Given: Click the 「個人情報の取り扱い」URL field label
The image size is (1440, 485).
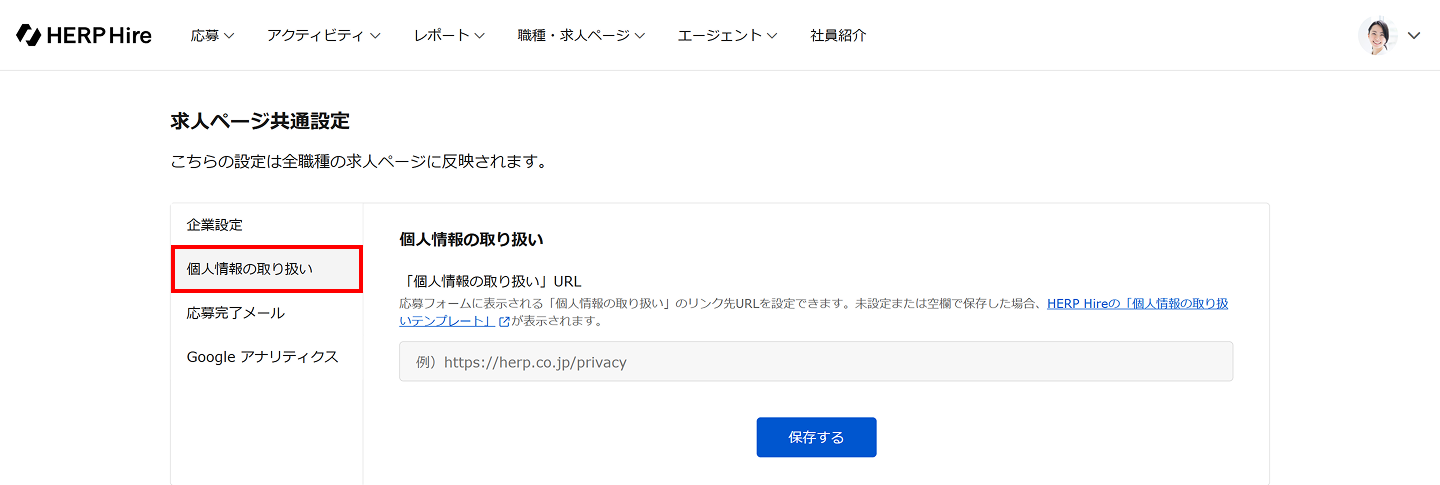Looking at the screenshot, I should tap(490, 281).
